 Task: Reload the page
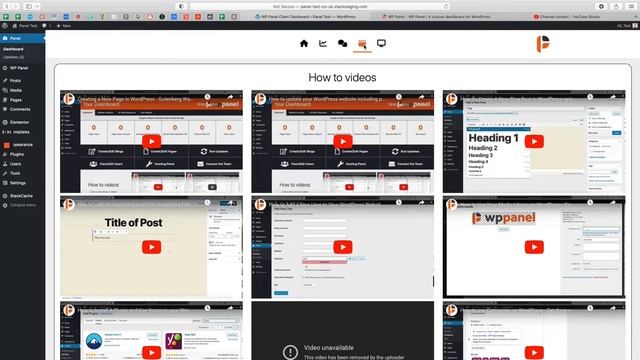point(446,7)
